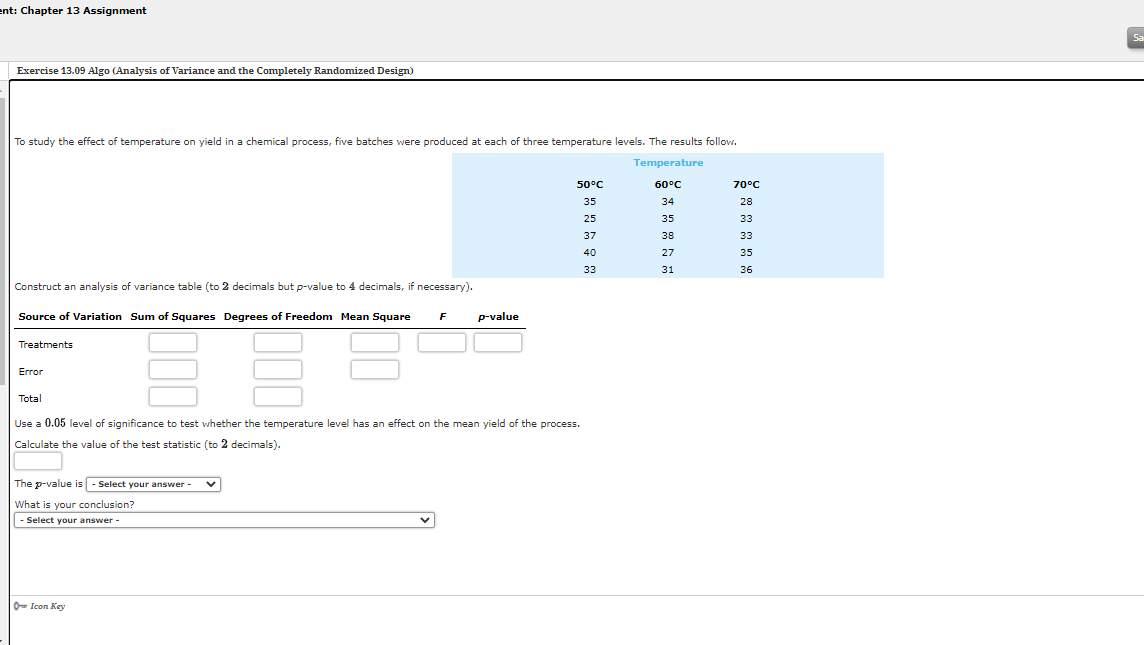Click the Treatments Mean Square input box
The width and height of the screenshot is (1144, 645).
374,341
